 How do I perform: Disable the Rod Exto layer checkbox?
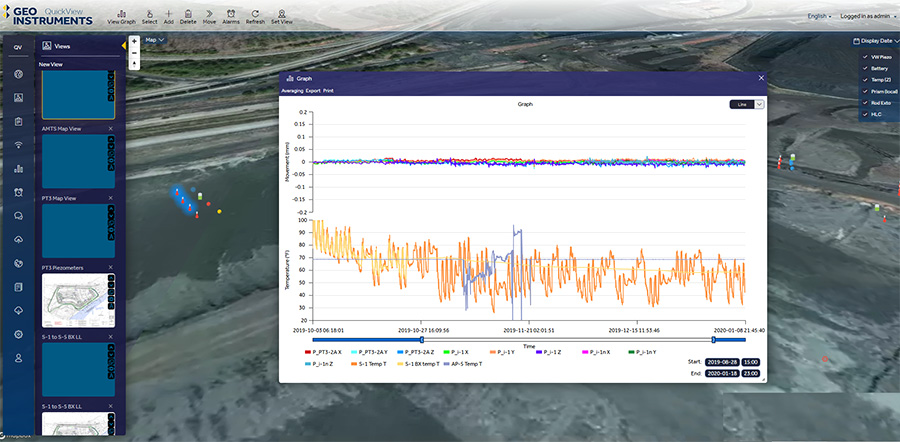pyautogui.click(x=865, y=103)
